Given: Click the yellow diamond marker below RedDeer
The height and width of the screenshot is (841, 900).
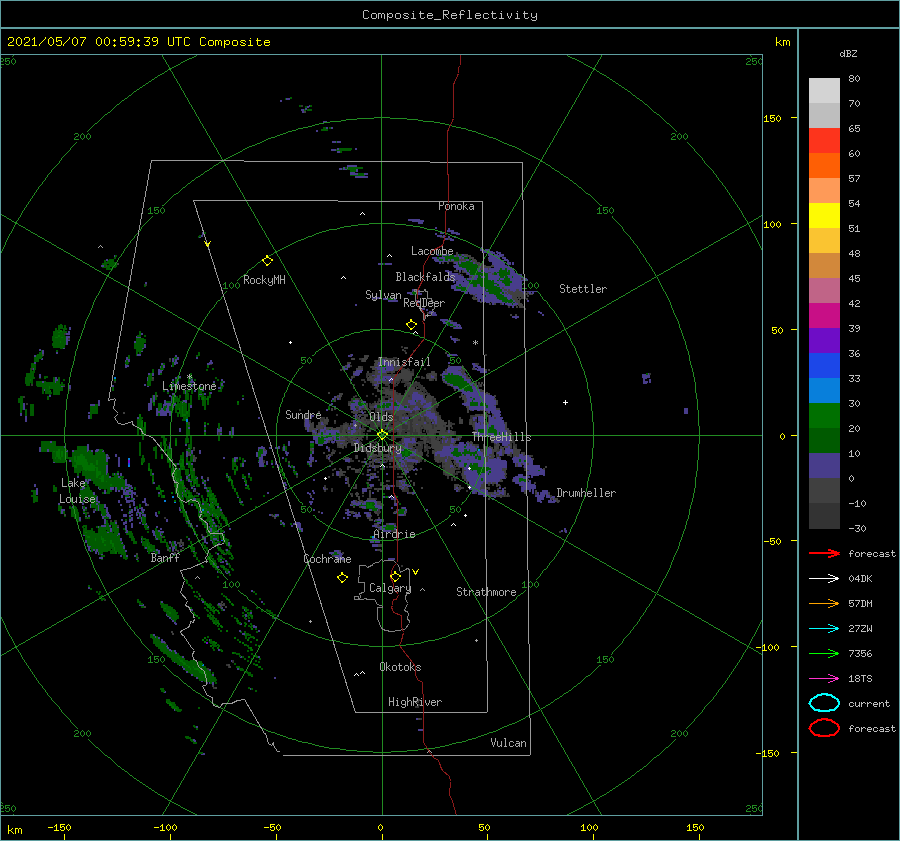Looking at the screenshot, I should (411, 324).
